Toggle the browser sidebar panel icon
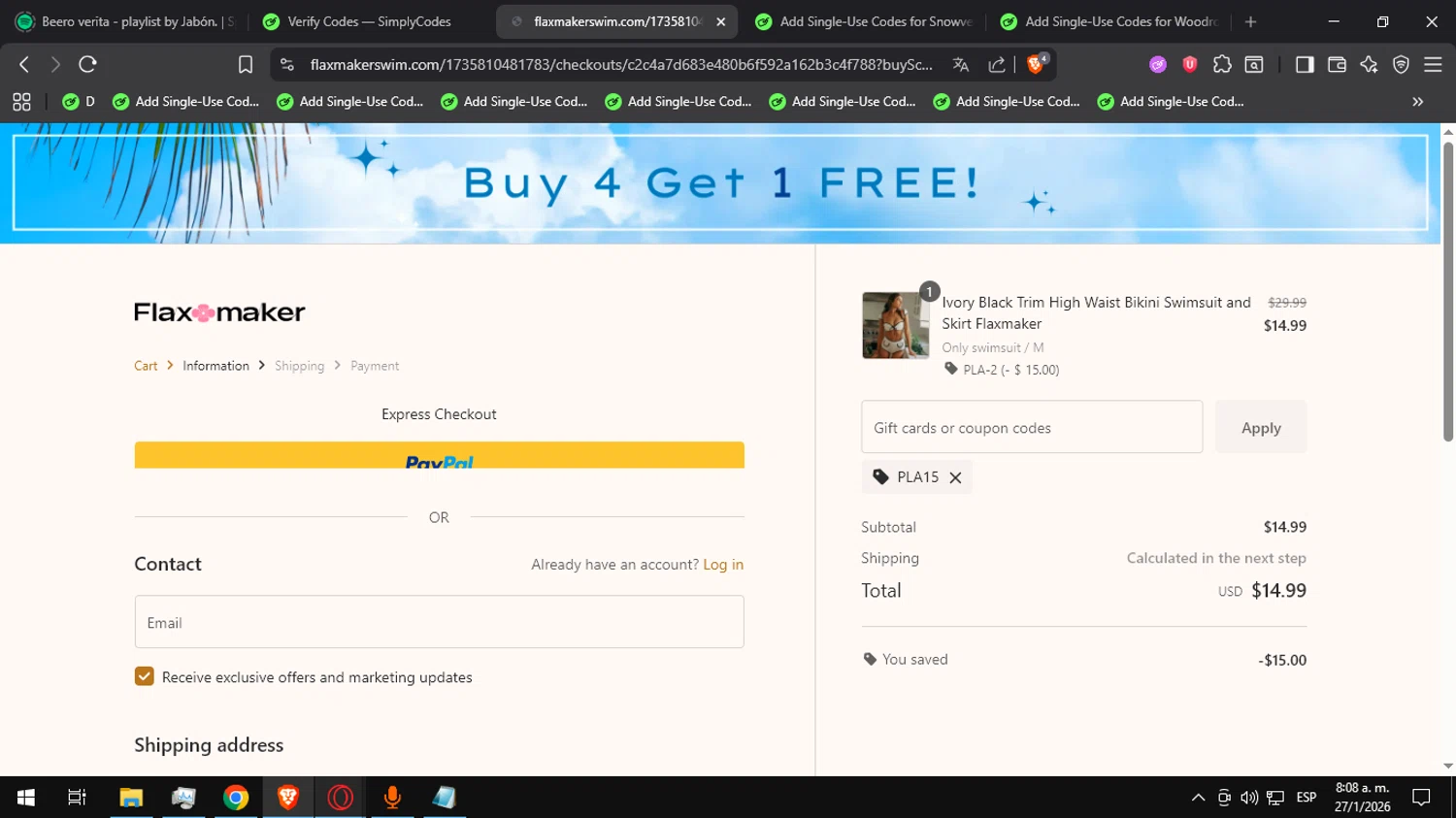 [1305, 64]
